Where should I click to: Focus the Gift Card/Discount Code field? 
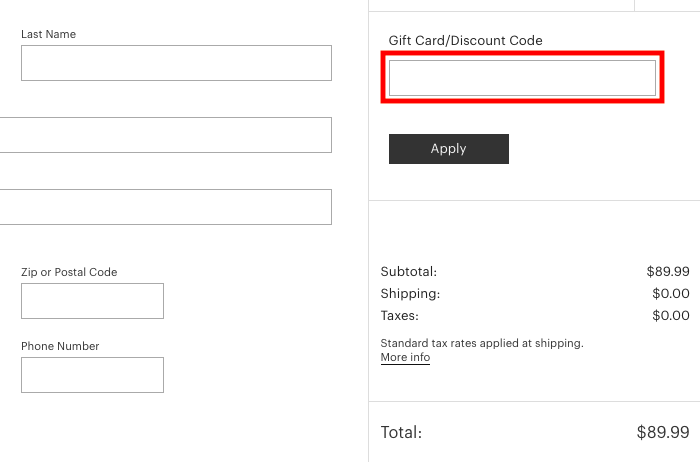coord(522,78)
